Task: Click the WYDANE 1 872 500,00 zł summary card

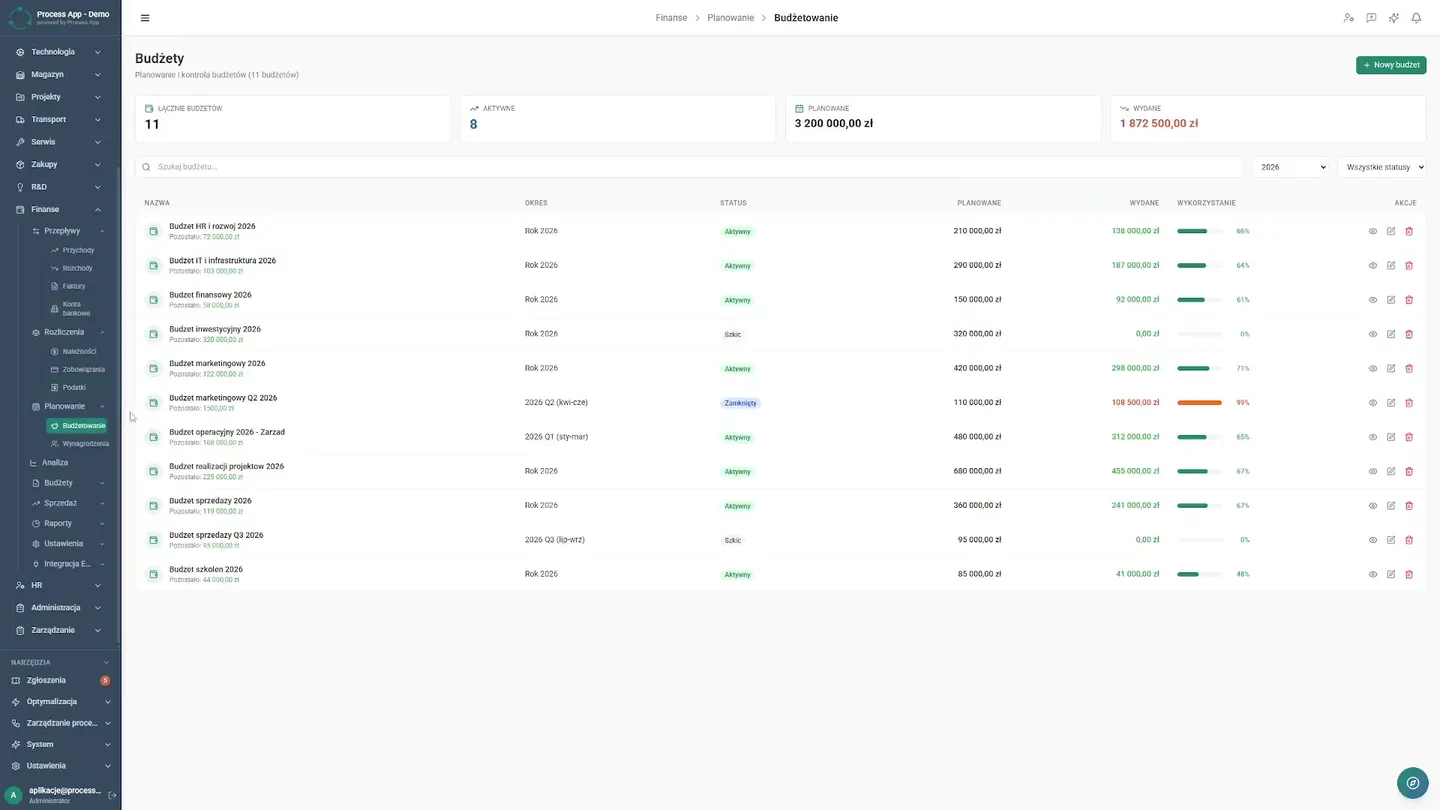Action: (1268, 118)
